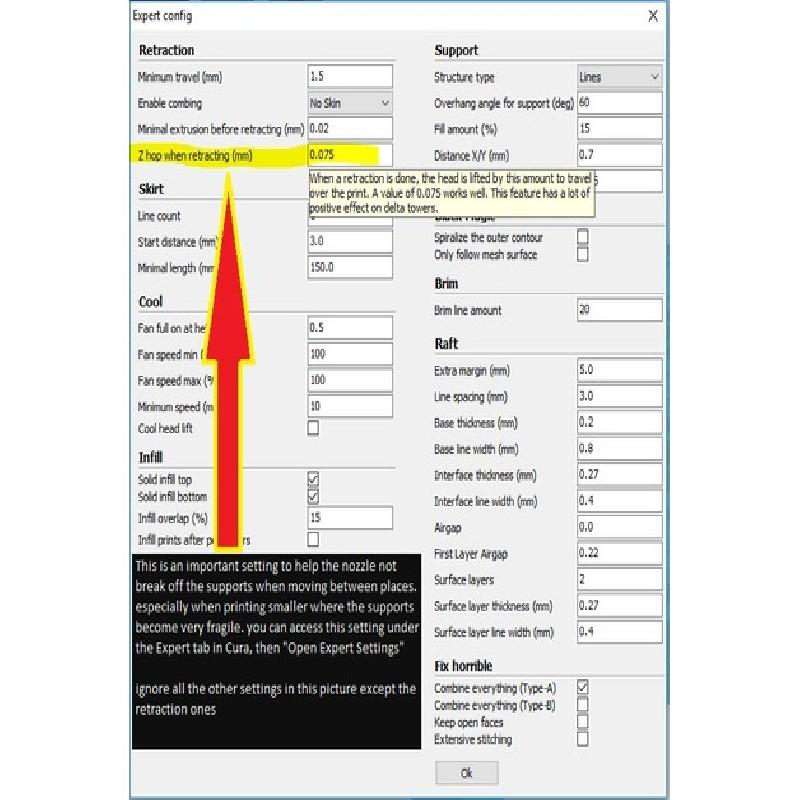Click the Fix horrible heading

463,666
